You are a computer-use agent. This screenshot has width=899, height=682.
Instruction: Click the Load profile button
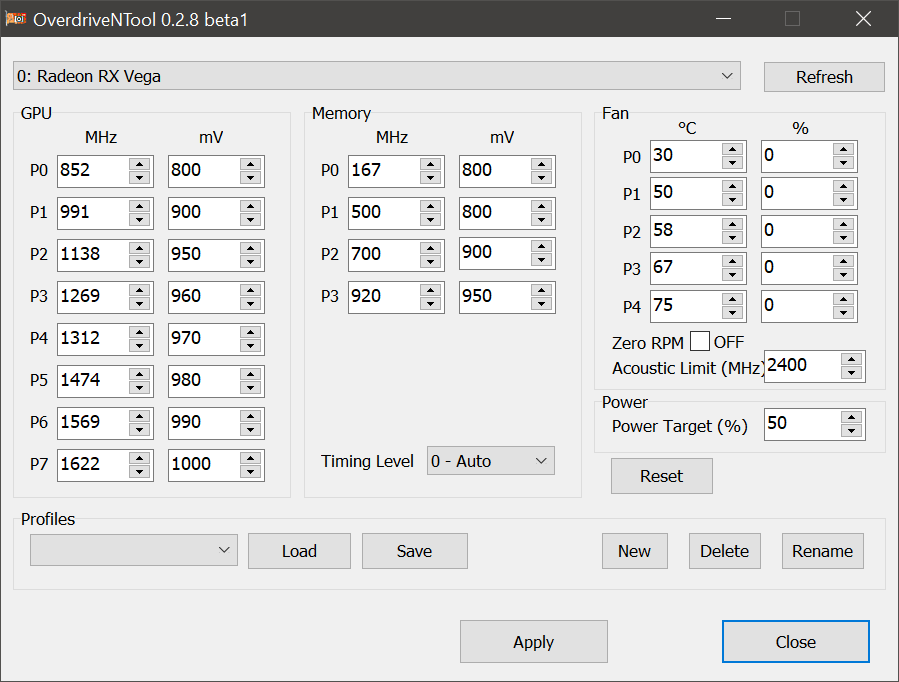pos(299,551)
